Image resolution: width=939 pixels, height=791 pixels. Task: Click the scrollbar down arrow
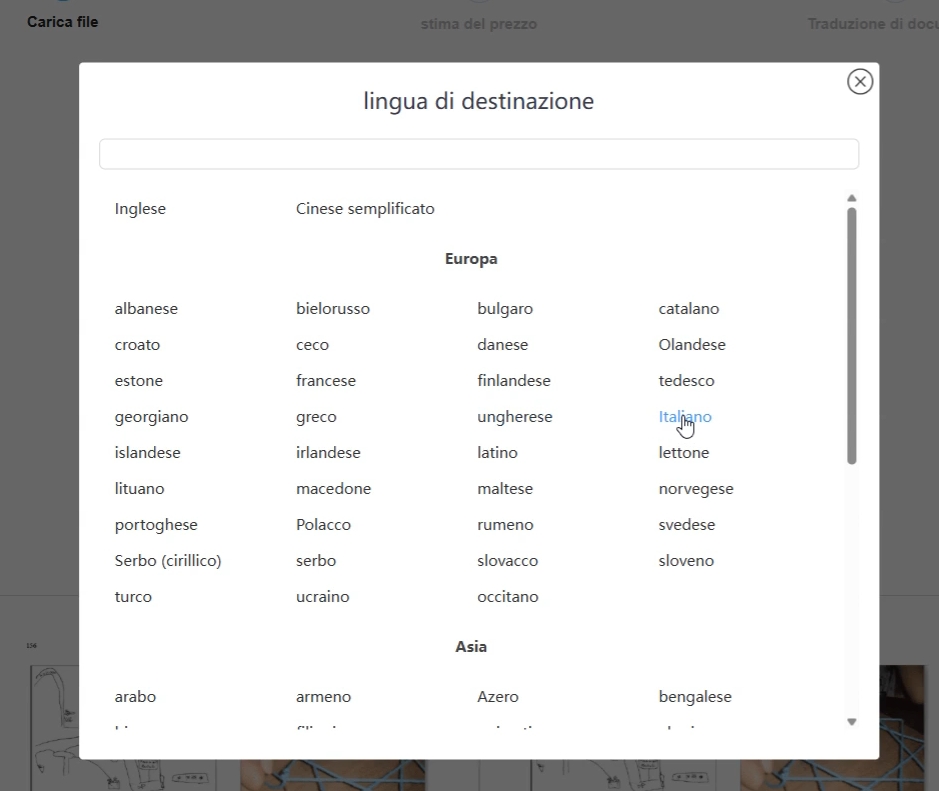click(852, 722)
